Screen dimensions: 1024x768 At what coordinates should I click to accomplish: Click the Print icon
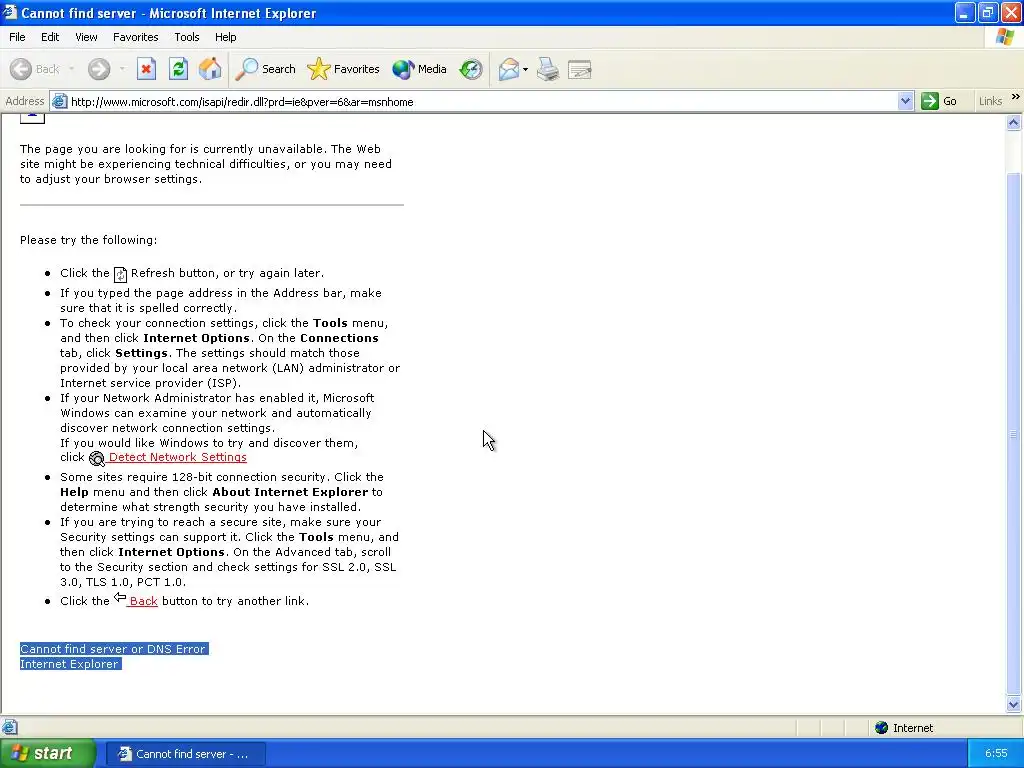coord(548,69)
